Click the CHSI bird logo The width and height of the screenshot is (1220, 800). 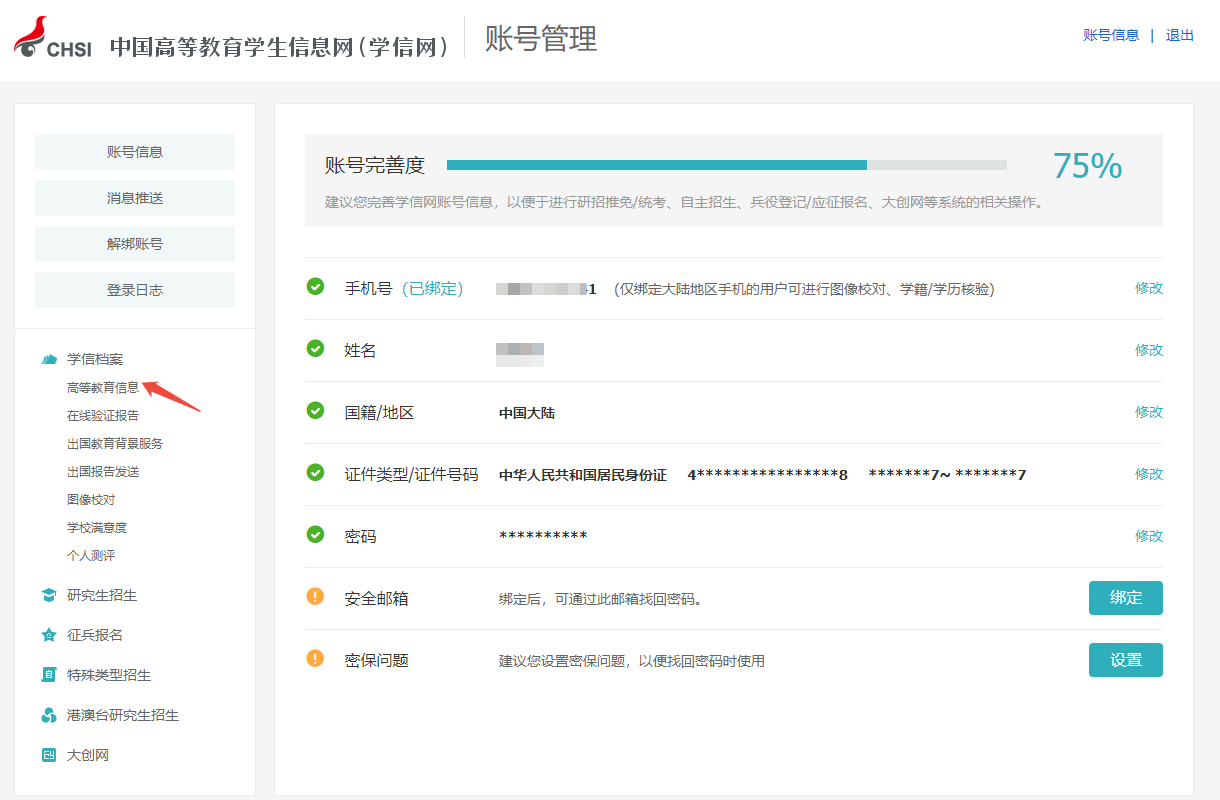click(x=52, y=38)
